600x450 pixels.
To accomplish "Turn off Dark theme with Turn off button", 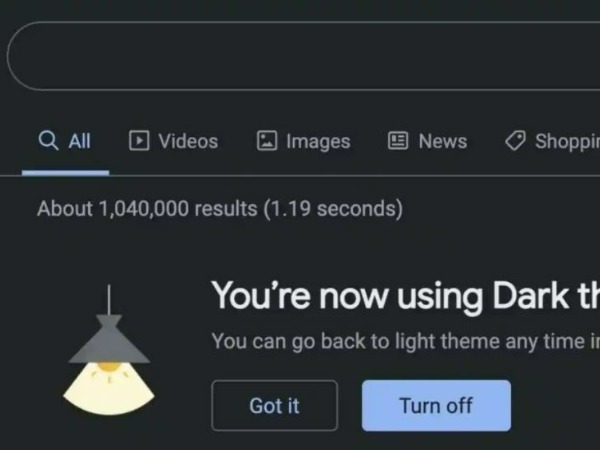I will pos(436,406).
